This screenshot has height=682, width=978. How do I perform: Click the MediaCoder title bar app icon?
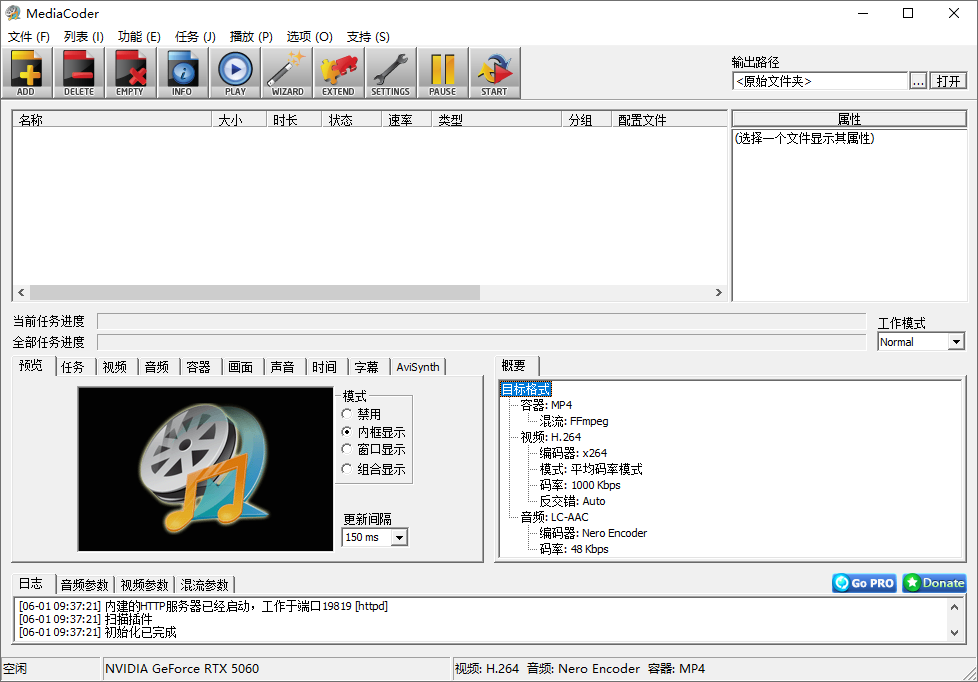point(12,13)
